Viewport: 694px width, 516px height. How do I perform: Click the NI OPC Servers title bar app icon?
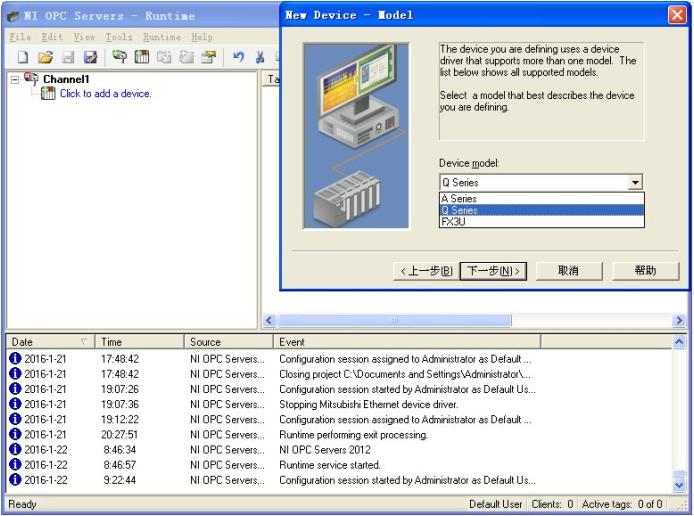click(x=13, y=16)
